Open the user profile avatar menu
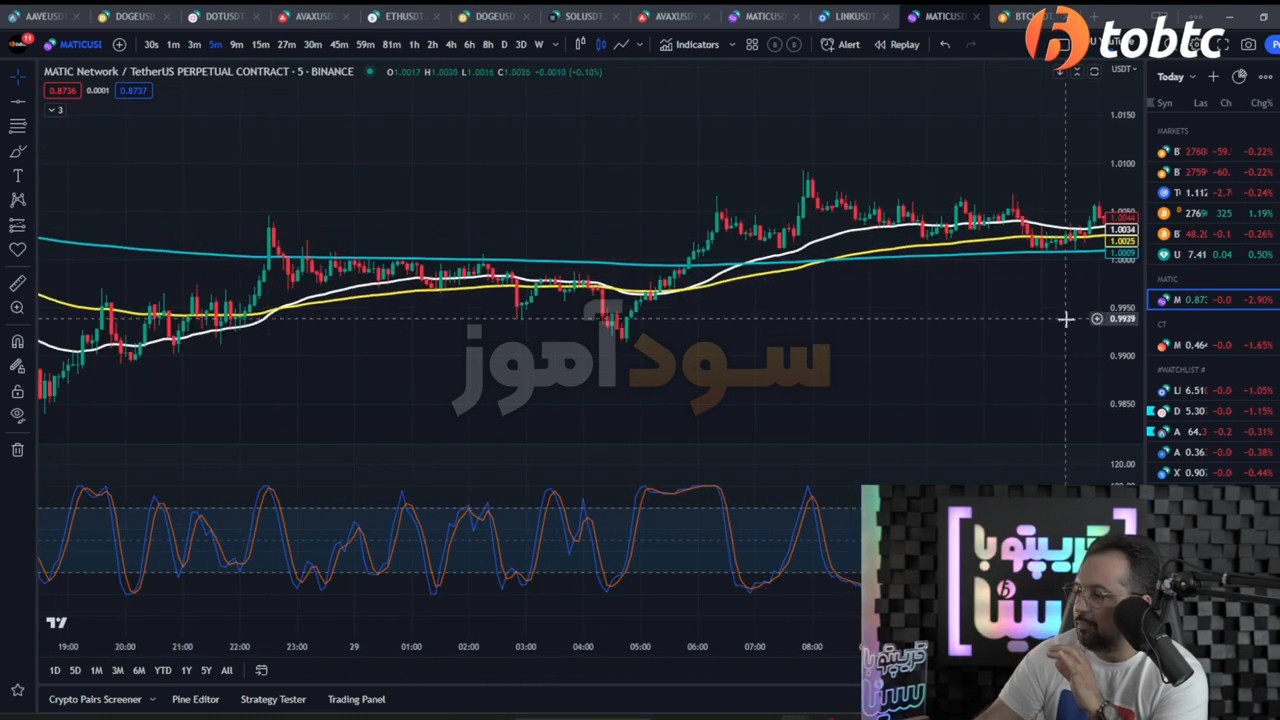Image resolution: width=1280 pixels, height=720 pixels. (x=18, y=44)
